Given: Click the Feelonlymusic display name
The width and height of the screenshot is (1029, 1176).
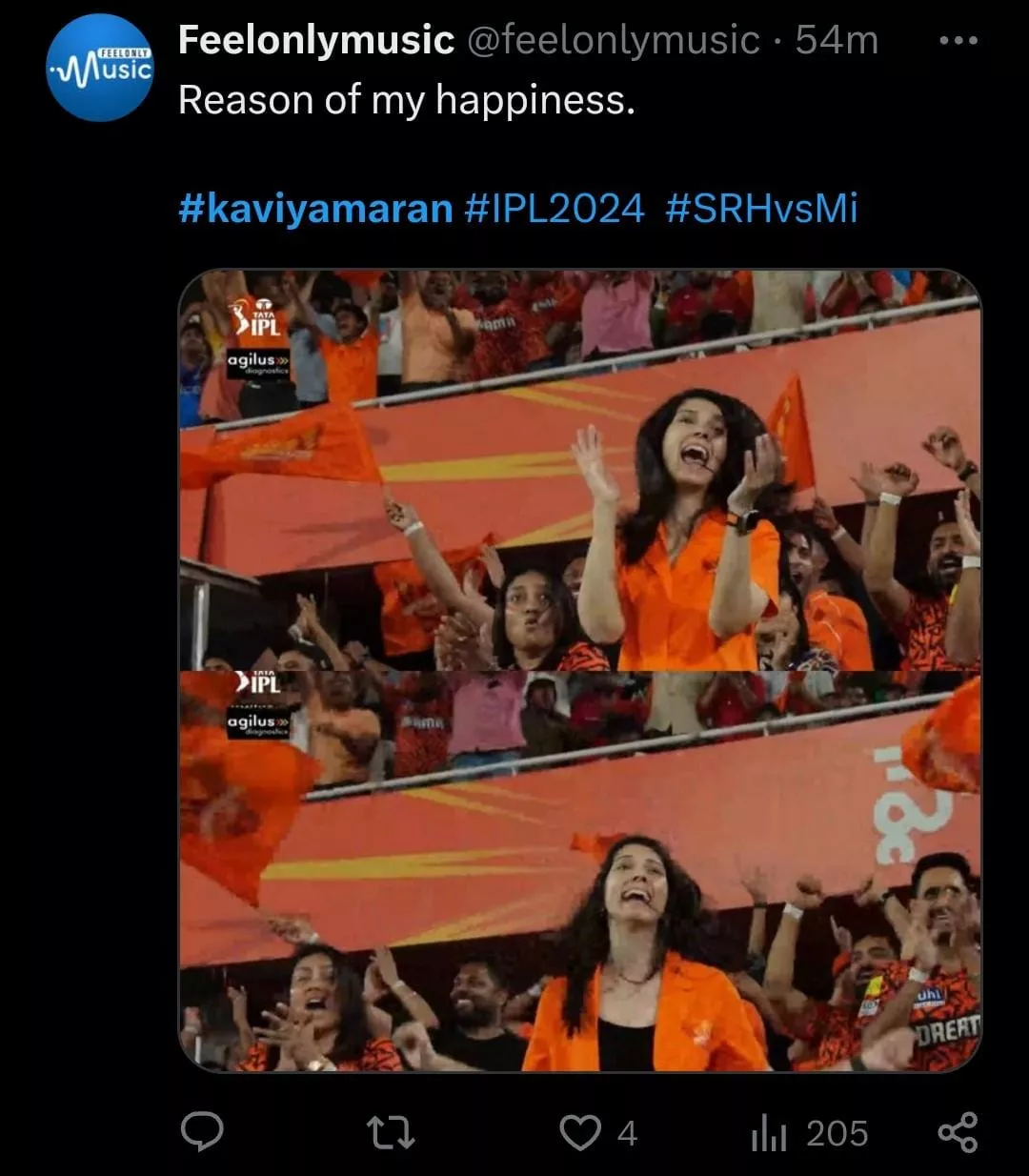Looking at the screenshot, I should click(x=316, y=40).
